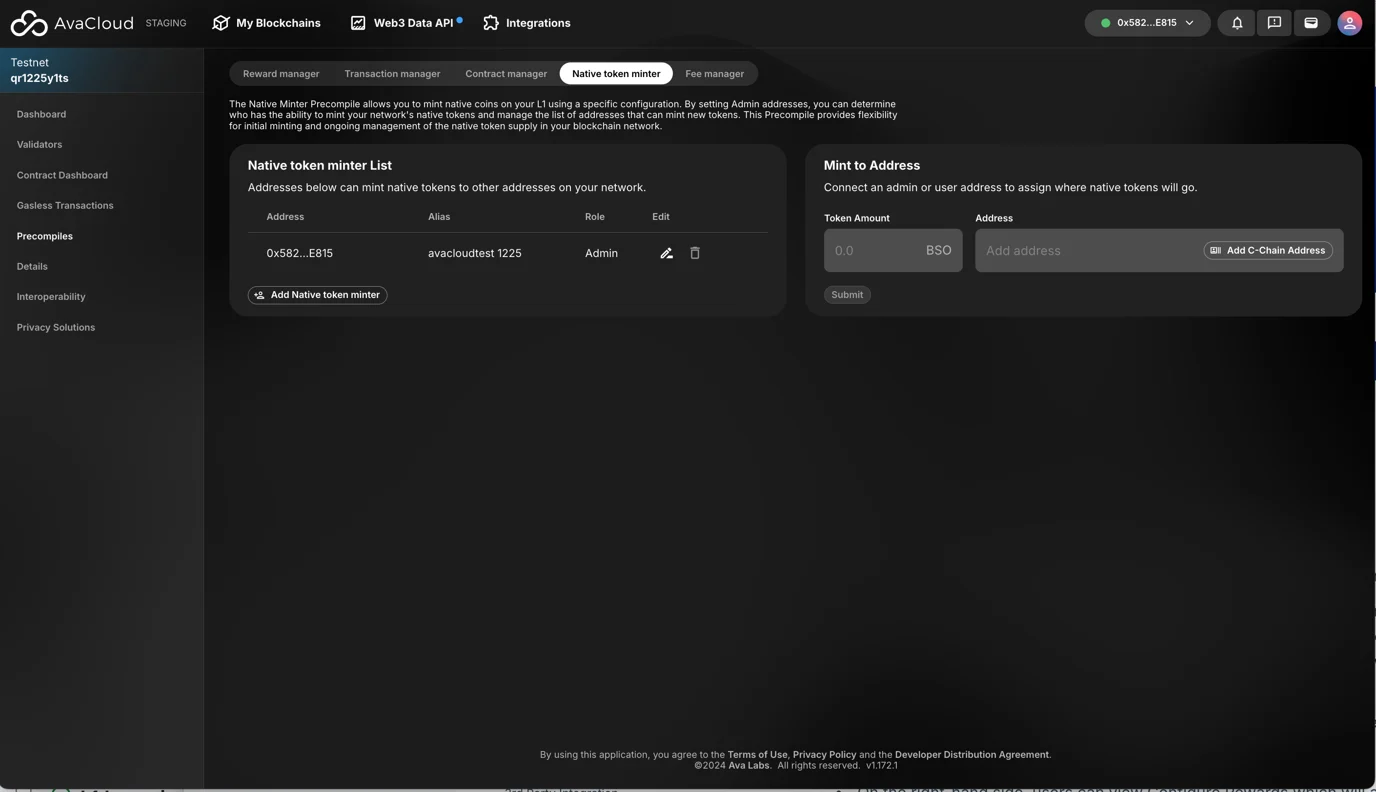Open Gasless Transactions in the sidebar
1376x792 pixels.
coord(65,206)
